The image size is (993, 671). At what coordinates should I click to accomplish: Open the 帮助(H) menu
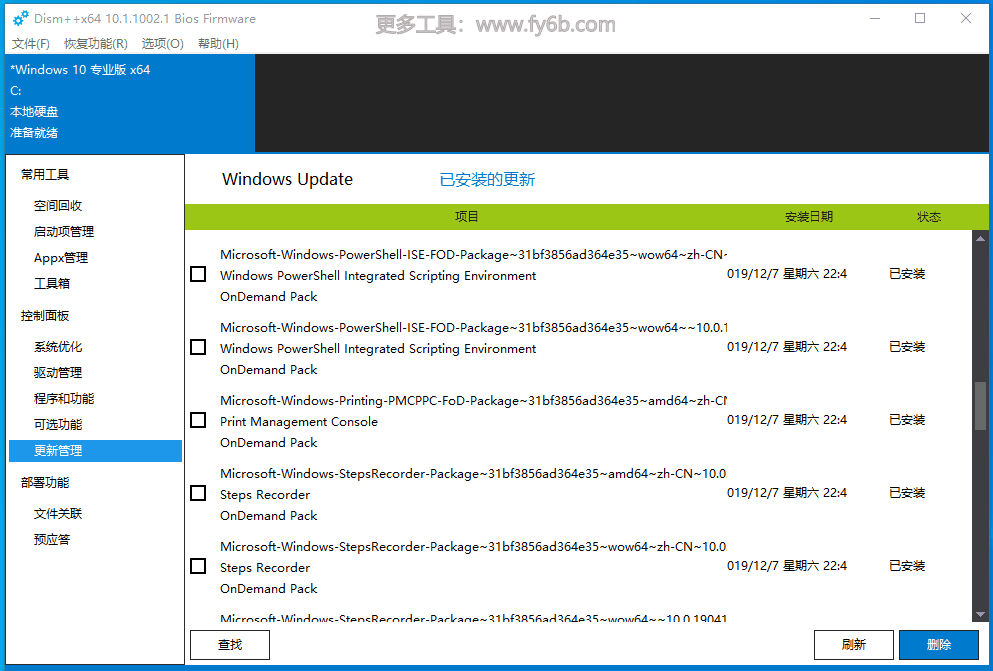point(218,44)
